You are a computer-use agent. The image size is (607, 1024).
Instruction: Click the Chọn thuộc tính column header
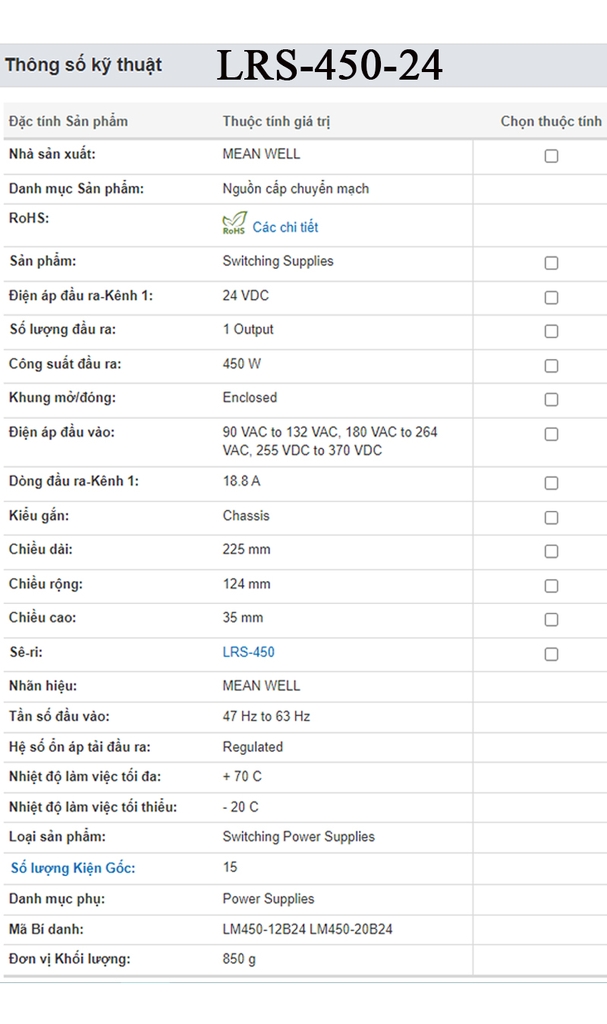[551, 121]
